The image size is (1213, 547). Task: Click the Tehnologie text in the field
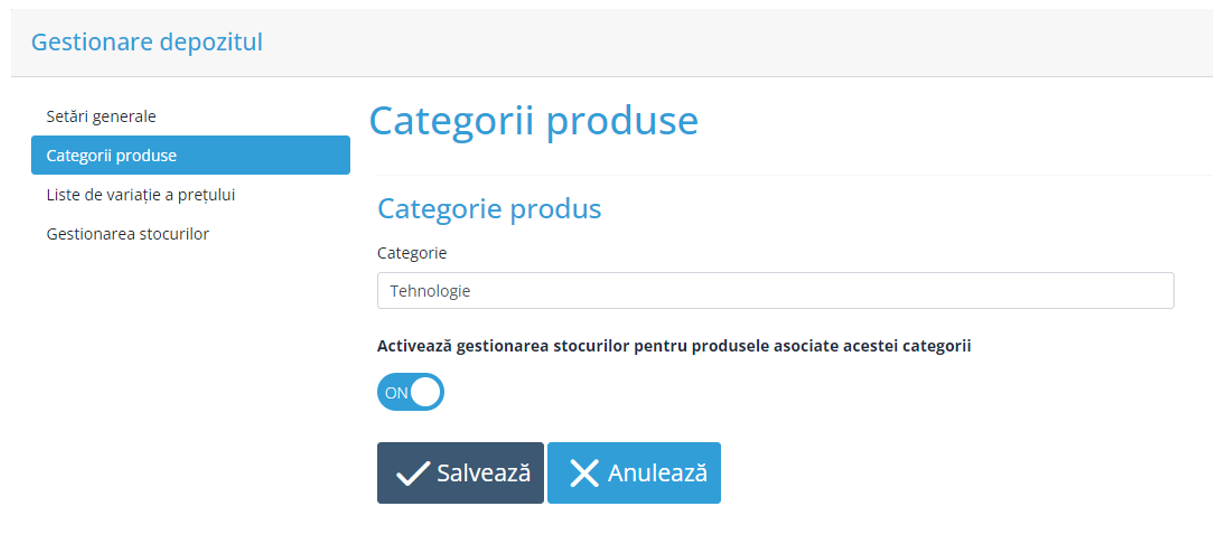pyautogui.click(x=431, y=291)
